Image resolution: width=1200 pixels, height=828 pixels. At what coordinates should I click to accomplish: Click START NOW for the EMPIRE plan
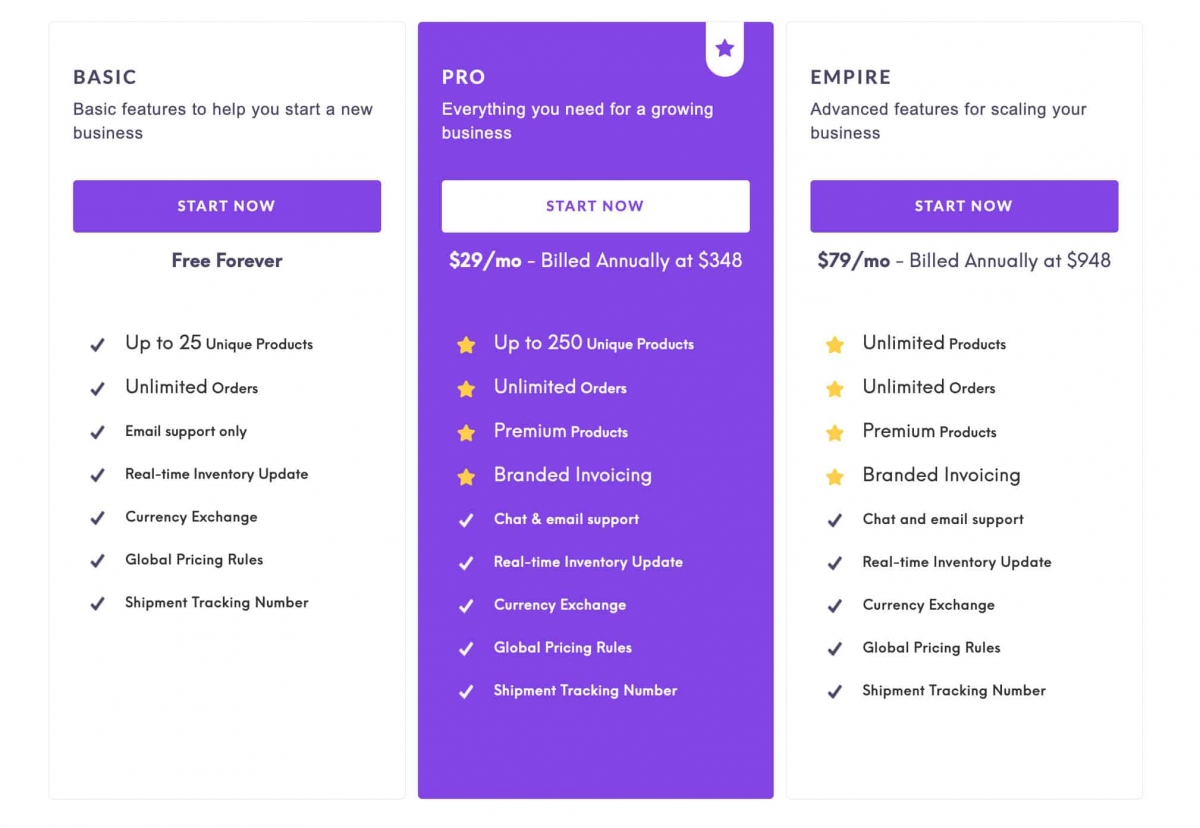(x=963, y=206)
